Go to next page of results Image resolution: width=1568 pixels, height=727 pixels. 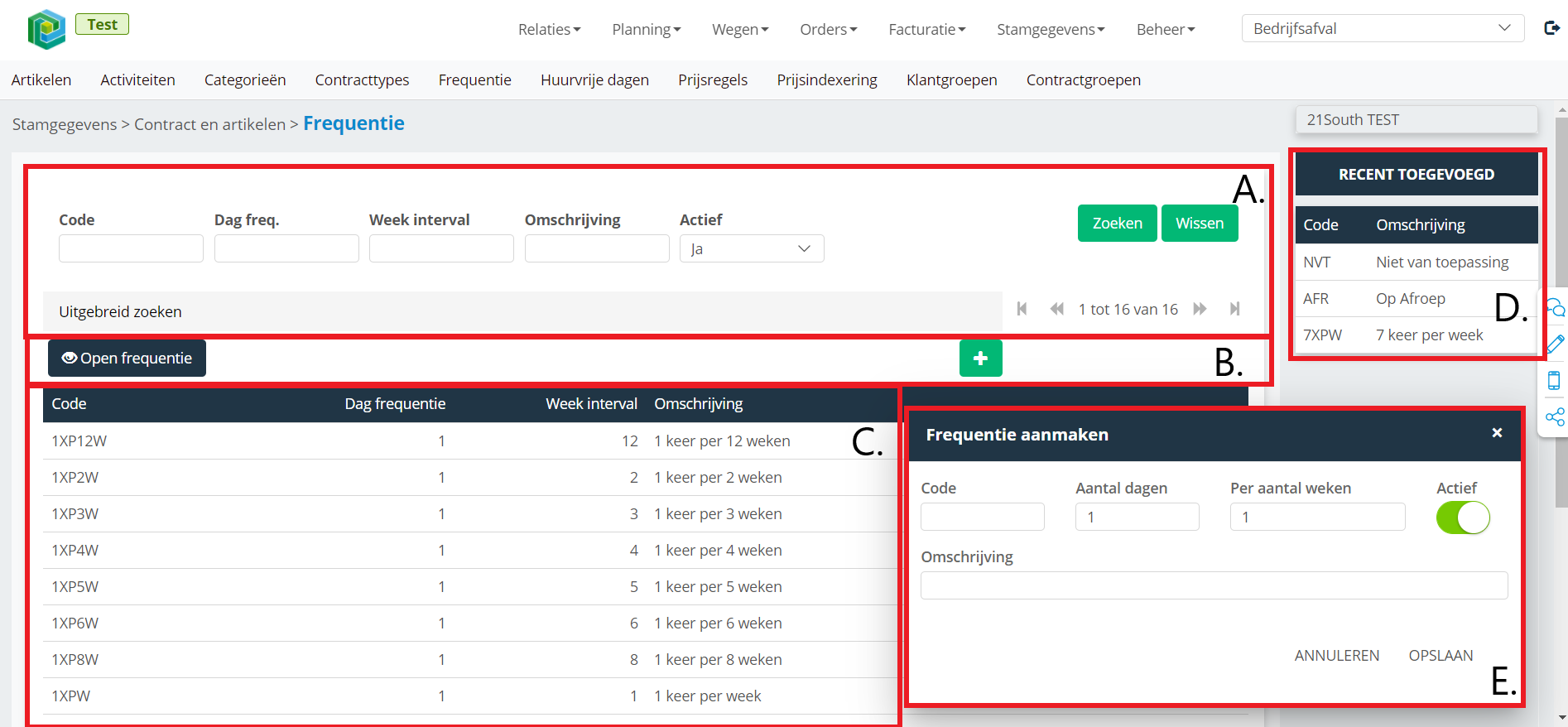point(1200,309)
